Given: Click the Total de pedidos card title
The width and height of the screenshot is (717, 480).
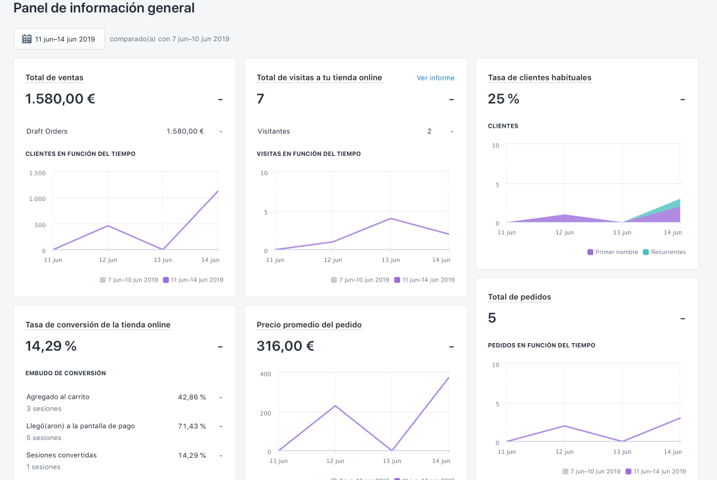Looking at the screenshot, I should coord(519,297).
